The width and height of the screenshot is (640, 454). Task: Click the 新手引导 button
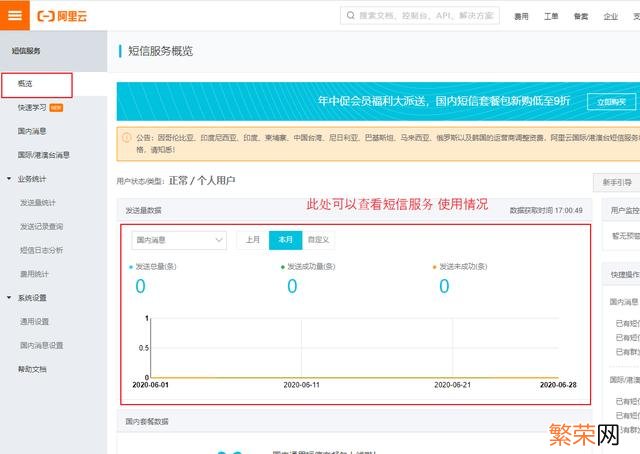(x=616, y=182)
